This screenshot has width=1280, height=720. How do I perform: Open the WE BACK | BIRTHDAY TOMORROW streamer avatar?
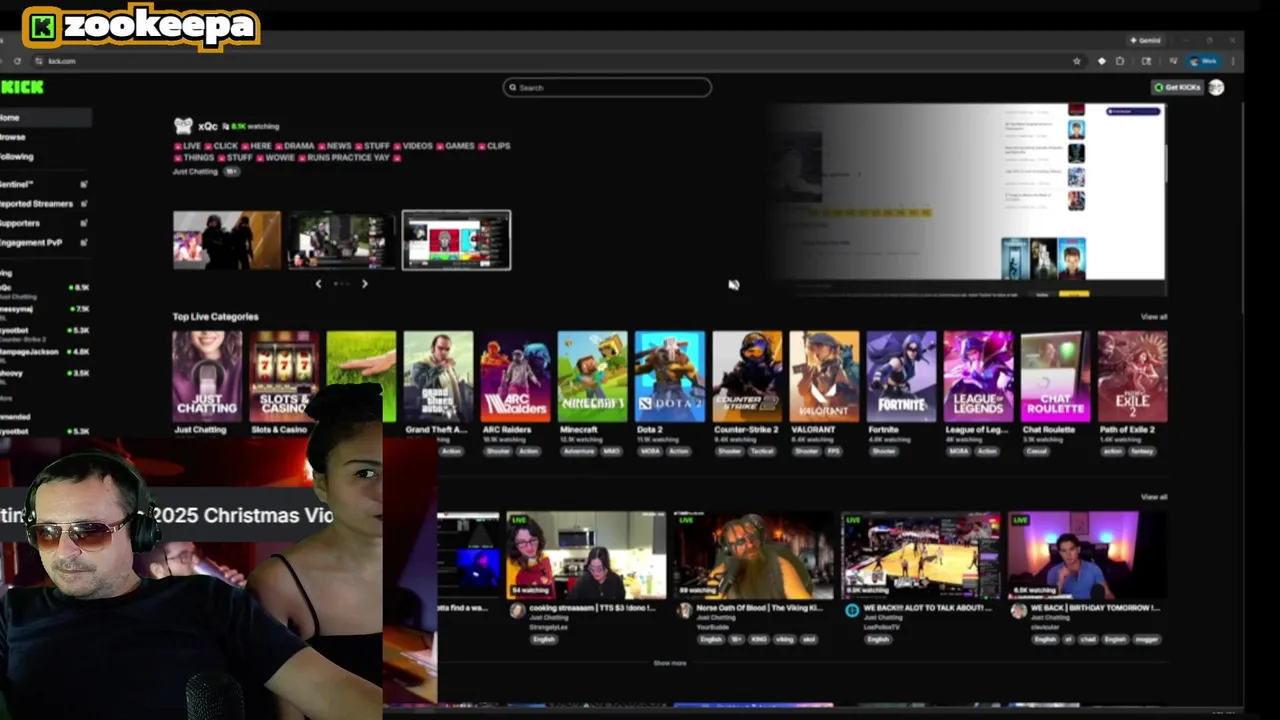(1019, 611)
